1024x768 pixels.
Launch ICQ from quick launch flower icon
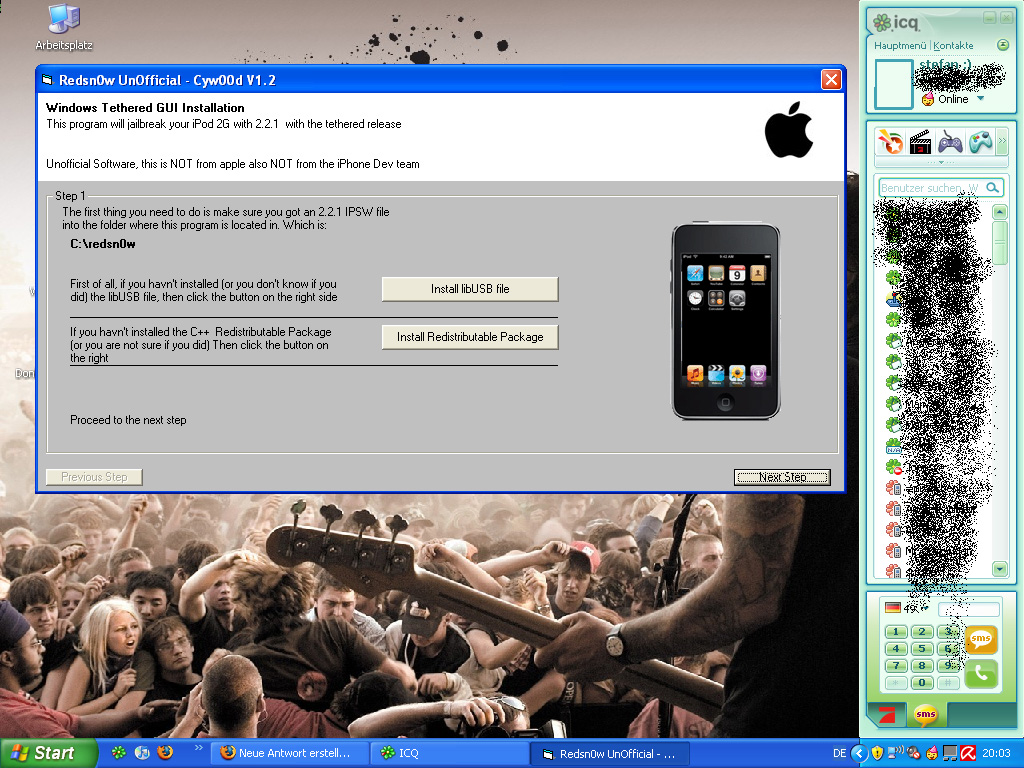[118, 752]
